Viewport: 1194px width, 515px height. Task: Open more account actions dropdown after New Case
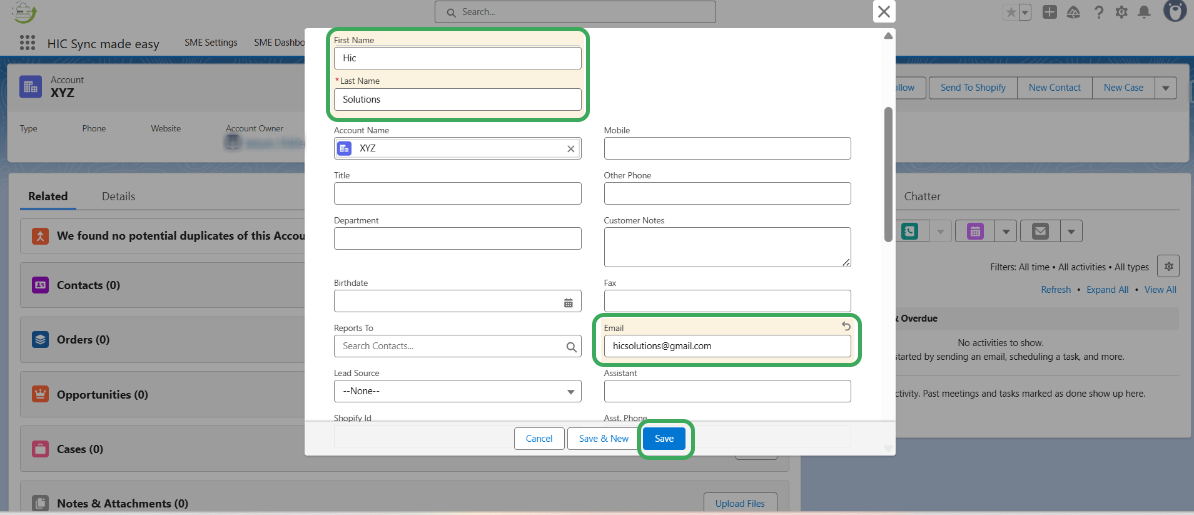(1165, 88)
